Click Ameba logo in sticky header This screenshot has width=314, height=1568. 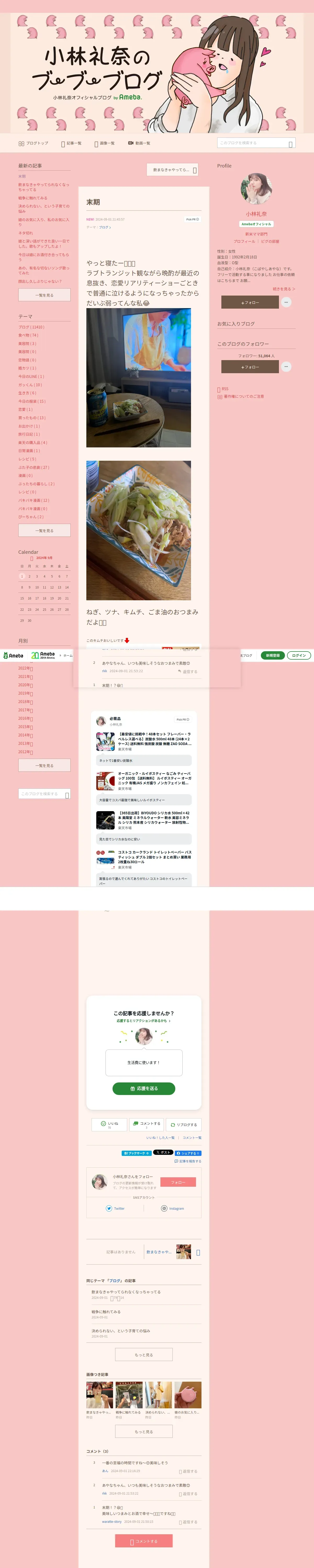tap(13, 656)
